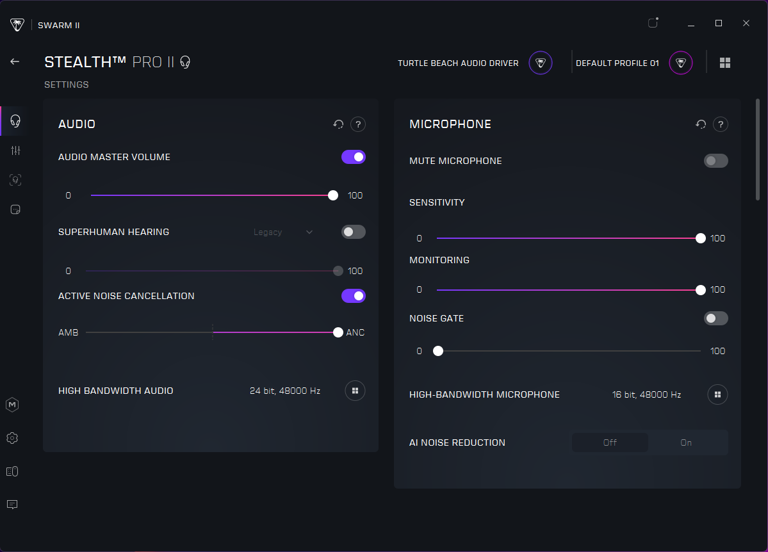Open help for the Audio panel
Screen dimensions: 768x552
pyautogui.click(x=358, y=124)
